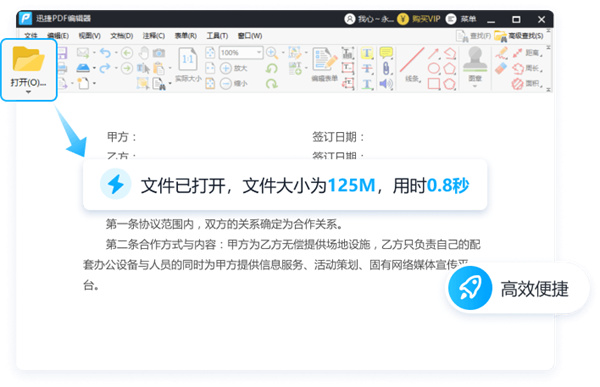Image resolution: width=600 pixels, height=387 pixels.
Task: Select the Underline Text tool
Action: 367,84
